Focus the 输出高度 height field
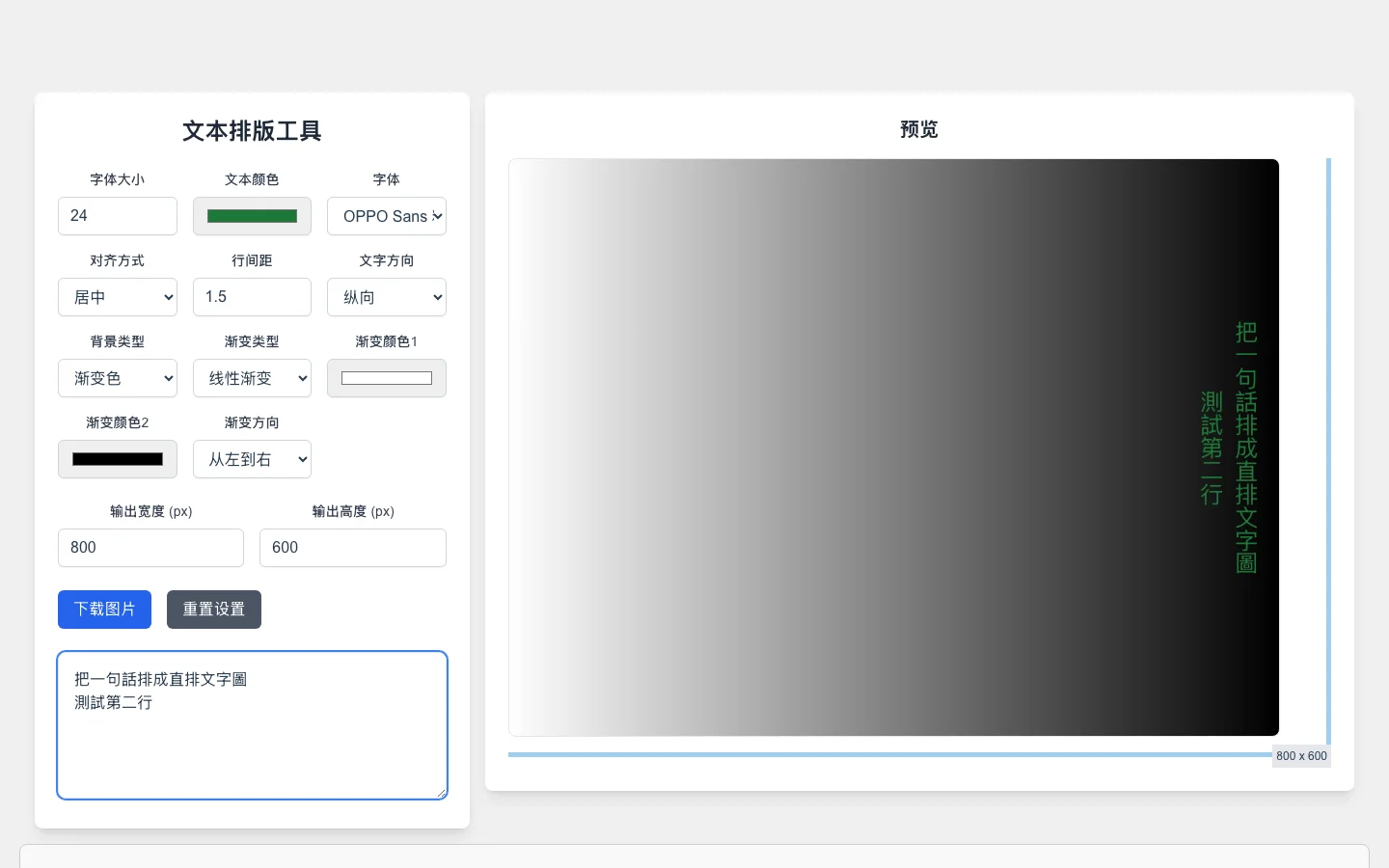This screenshot has height=868, width=1389. 353,548
